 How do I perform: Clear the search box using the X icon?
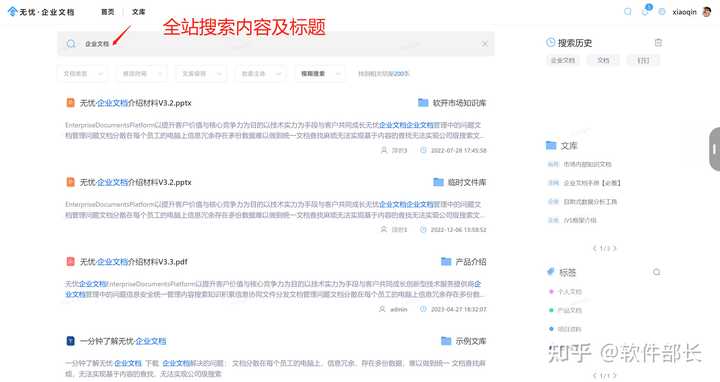(484, 44)
